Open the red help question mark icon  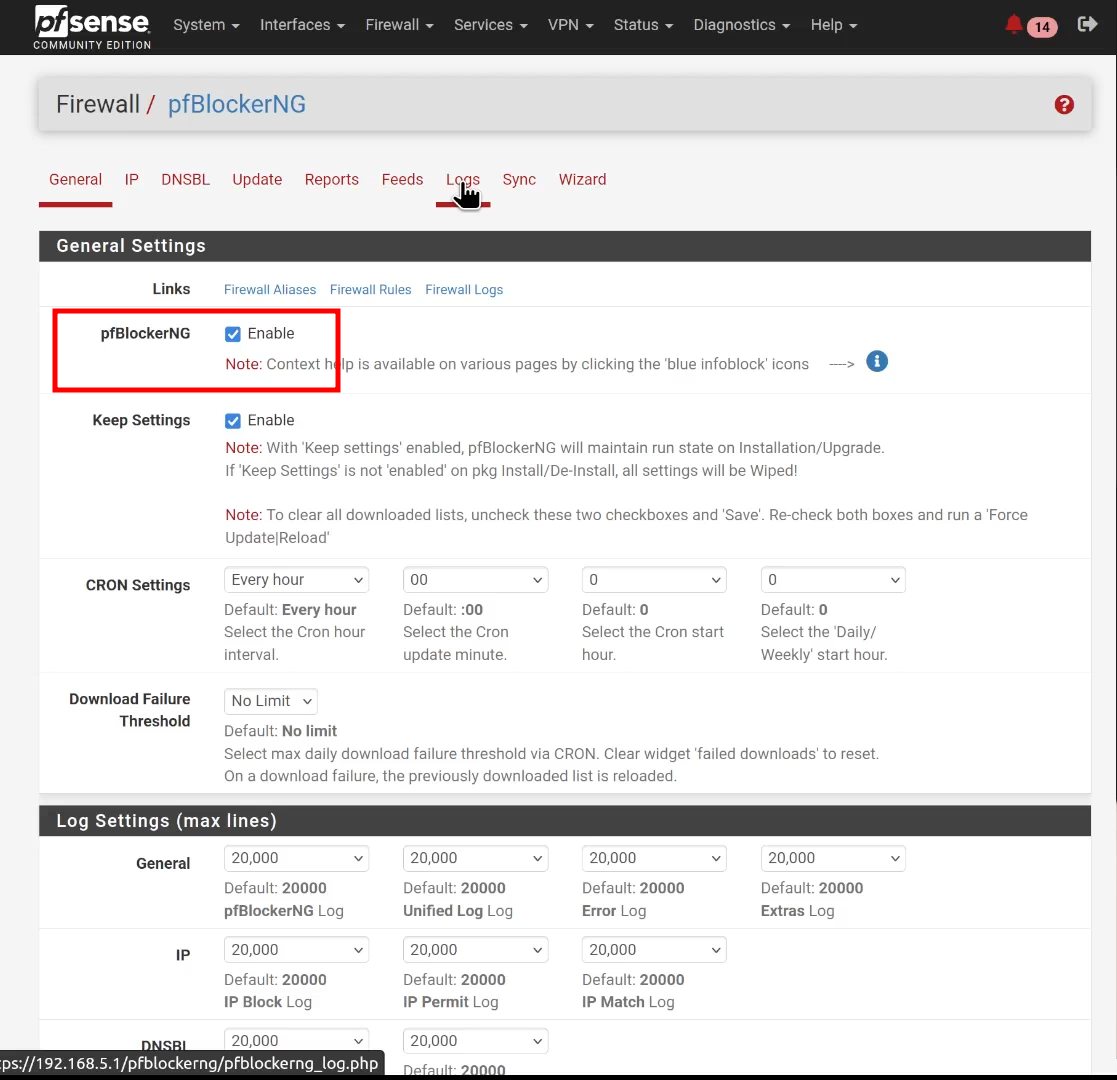1064,105
